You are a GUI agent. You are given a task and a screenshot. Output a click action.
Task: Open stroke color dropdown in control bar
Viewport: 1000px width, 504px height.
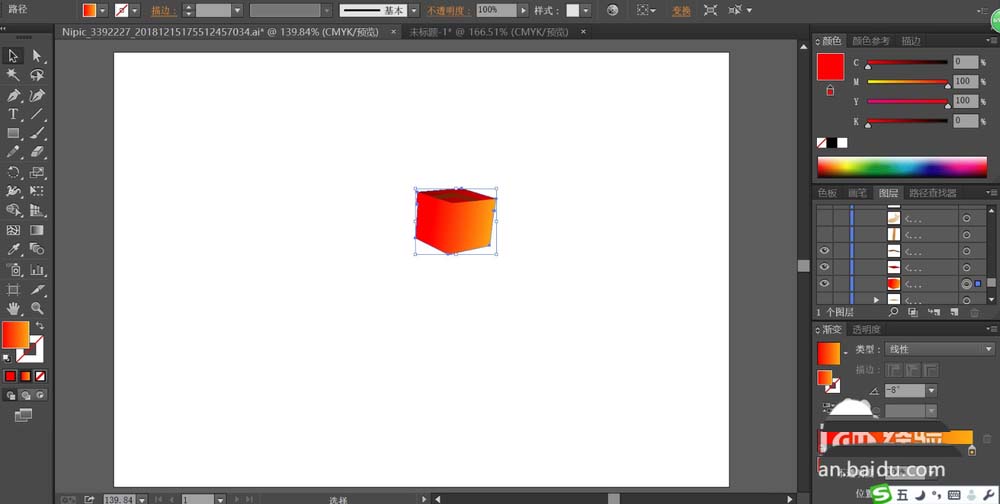(x=135, y=10)
